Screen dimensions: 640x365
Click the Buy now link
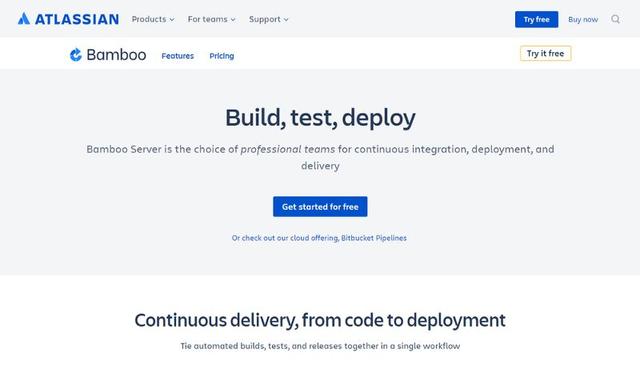tap(583, 19)
